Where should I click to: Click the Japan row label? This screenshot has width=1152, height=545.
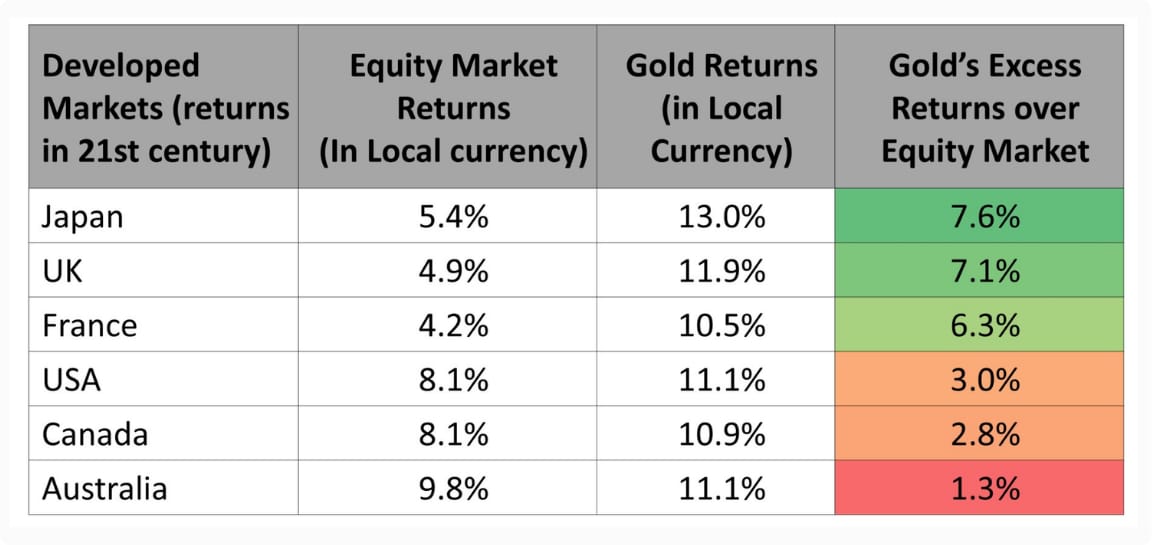(x=82, y=217)
